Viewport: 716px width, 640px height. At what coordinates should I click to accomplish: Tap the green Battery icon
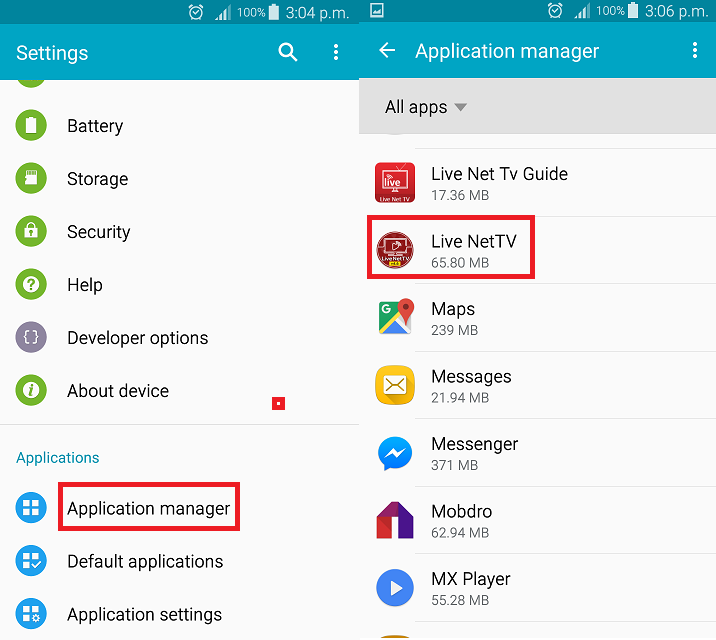click(31, 125)
